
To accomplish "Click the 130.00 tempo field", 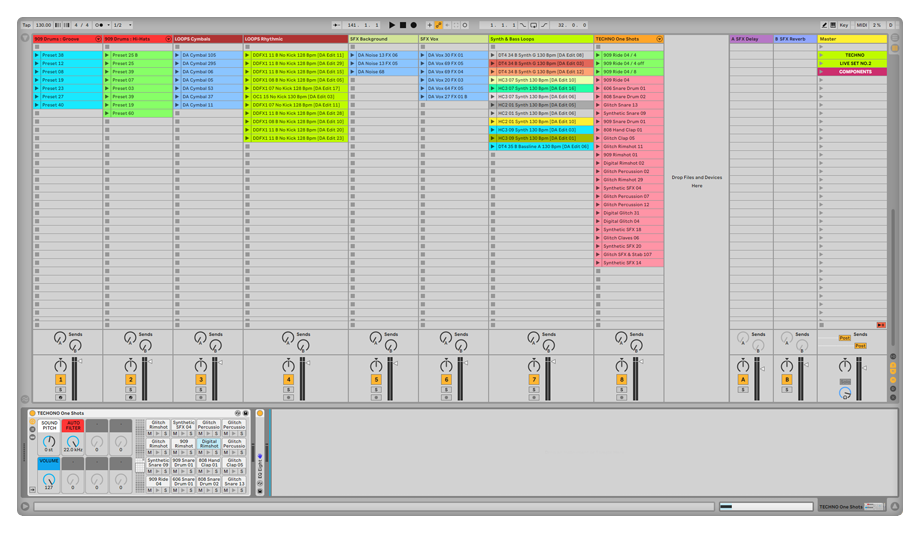I will tap(43, 25).
